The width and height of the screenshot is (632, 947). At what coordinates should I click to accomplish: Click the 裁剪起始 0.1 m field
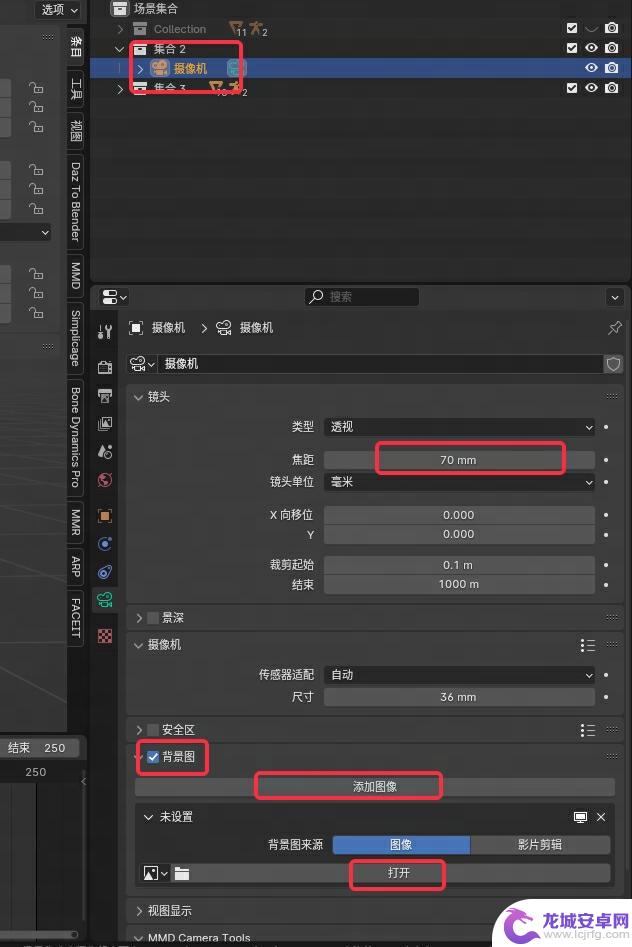[x=459, y=565]
